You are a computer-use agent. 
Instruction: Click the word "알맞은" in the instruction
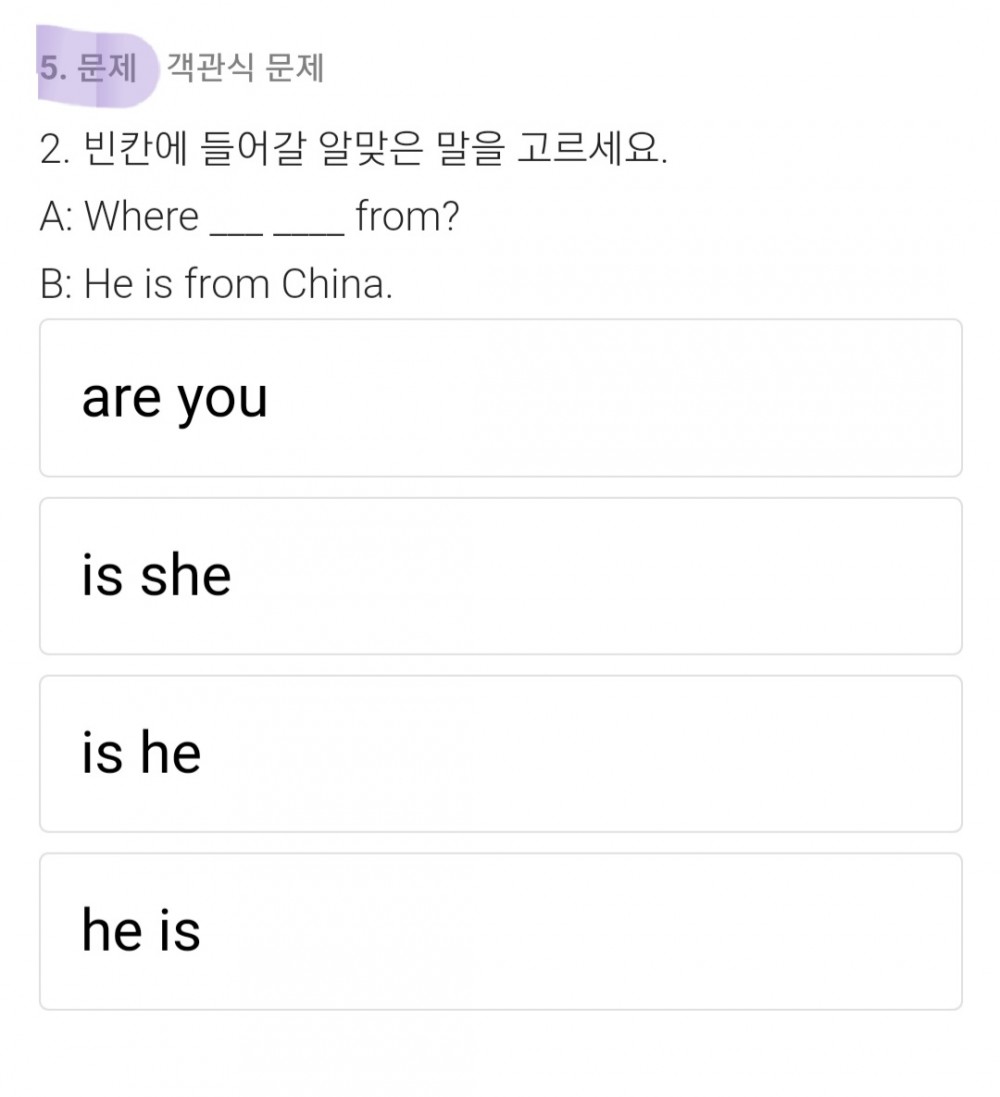pyautogui.click(x=370, y=148)
